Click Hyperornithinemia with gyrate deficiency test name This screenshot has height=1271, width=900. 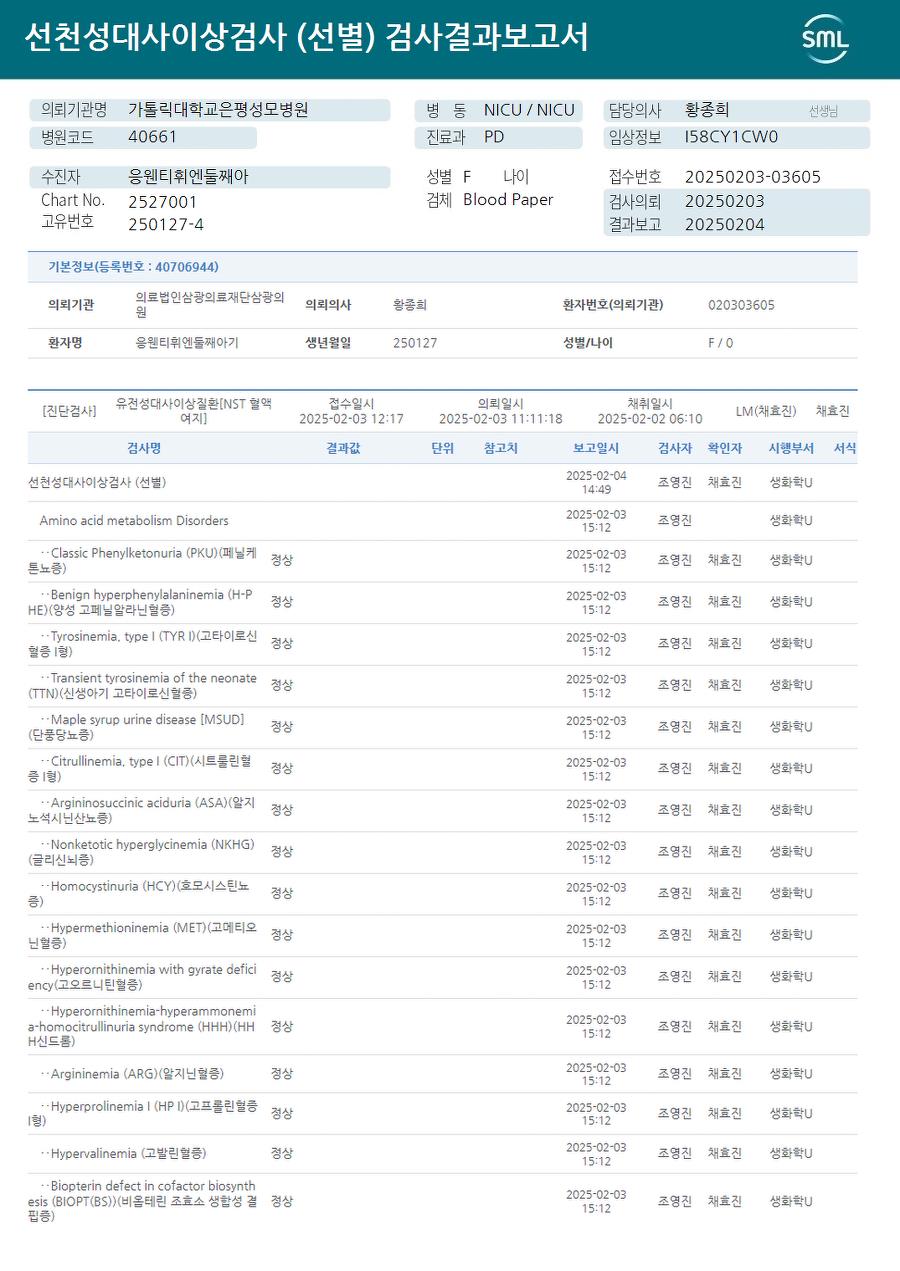pos(142,977)
